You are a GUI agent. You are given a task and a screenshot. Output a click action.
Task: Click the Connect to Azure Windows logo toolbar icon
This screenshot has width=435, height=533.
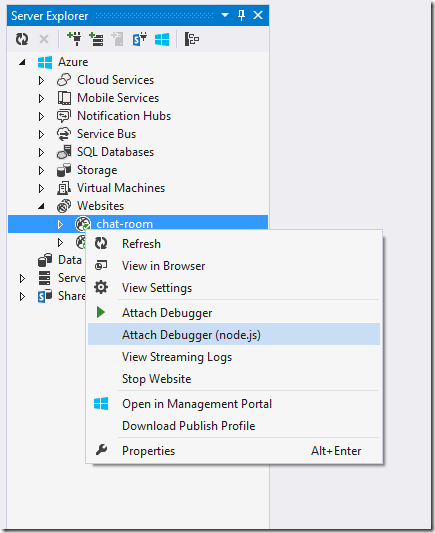(162, 39)
